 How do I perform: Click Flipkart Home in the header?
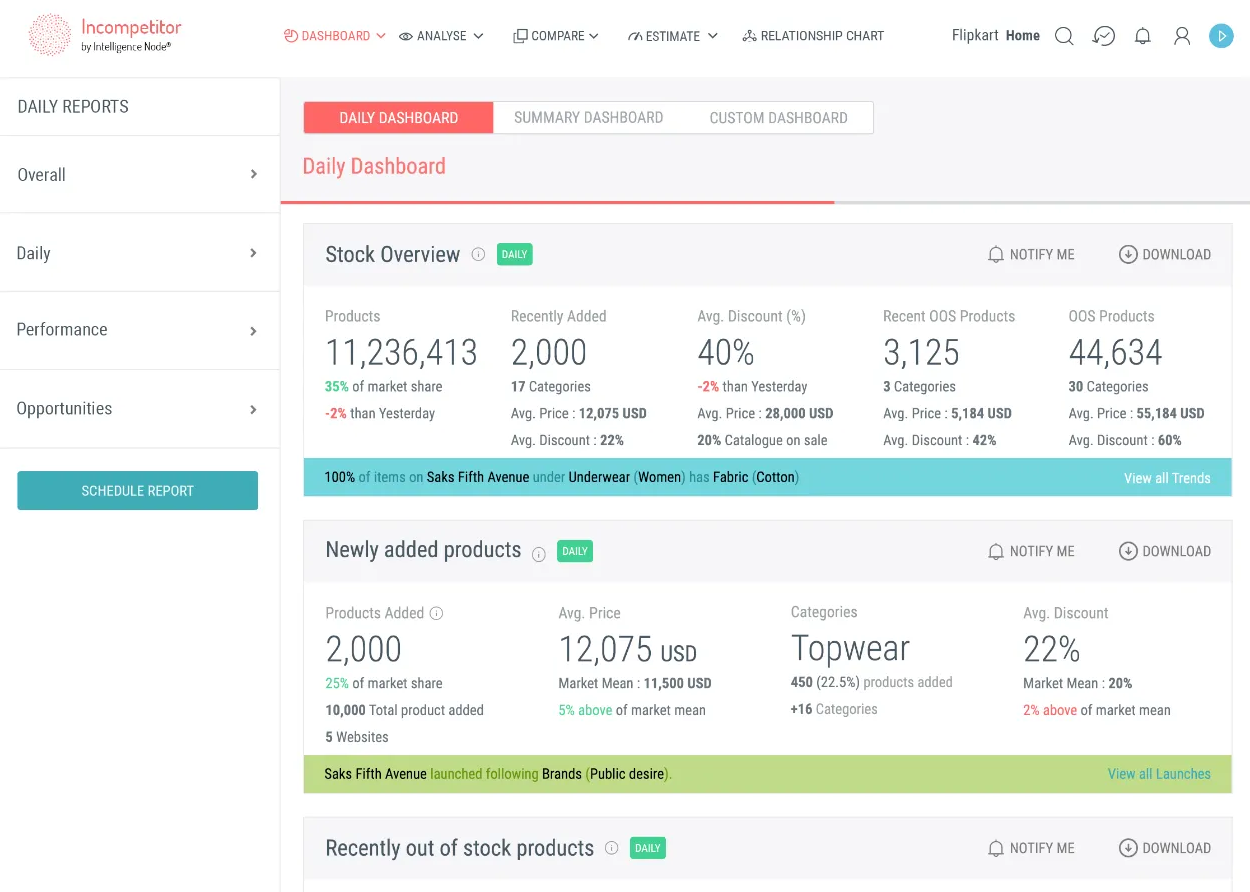[995, 35]
